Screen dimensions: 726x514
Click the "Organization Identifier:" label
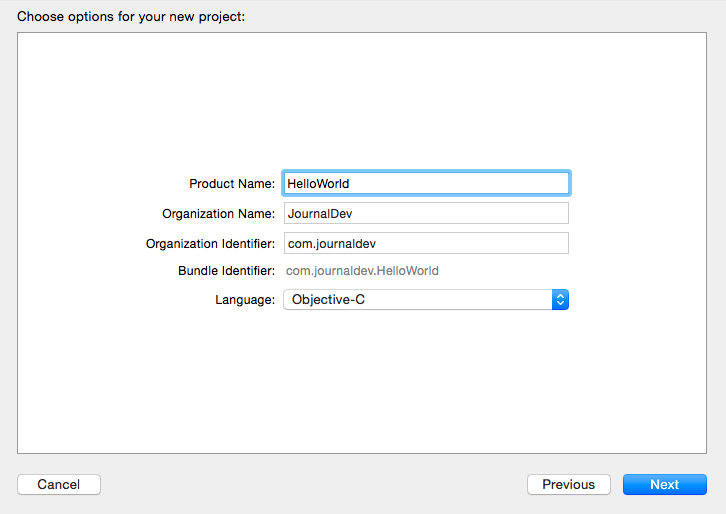[x=210, y=244]
